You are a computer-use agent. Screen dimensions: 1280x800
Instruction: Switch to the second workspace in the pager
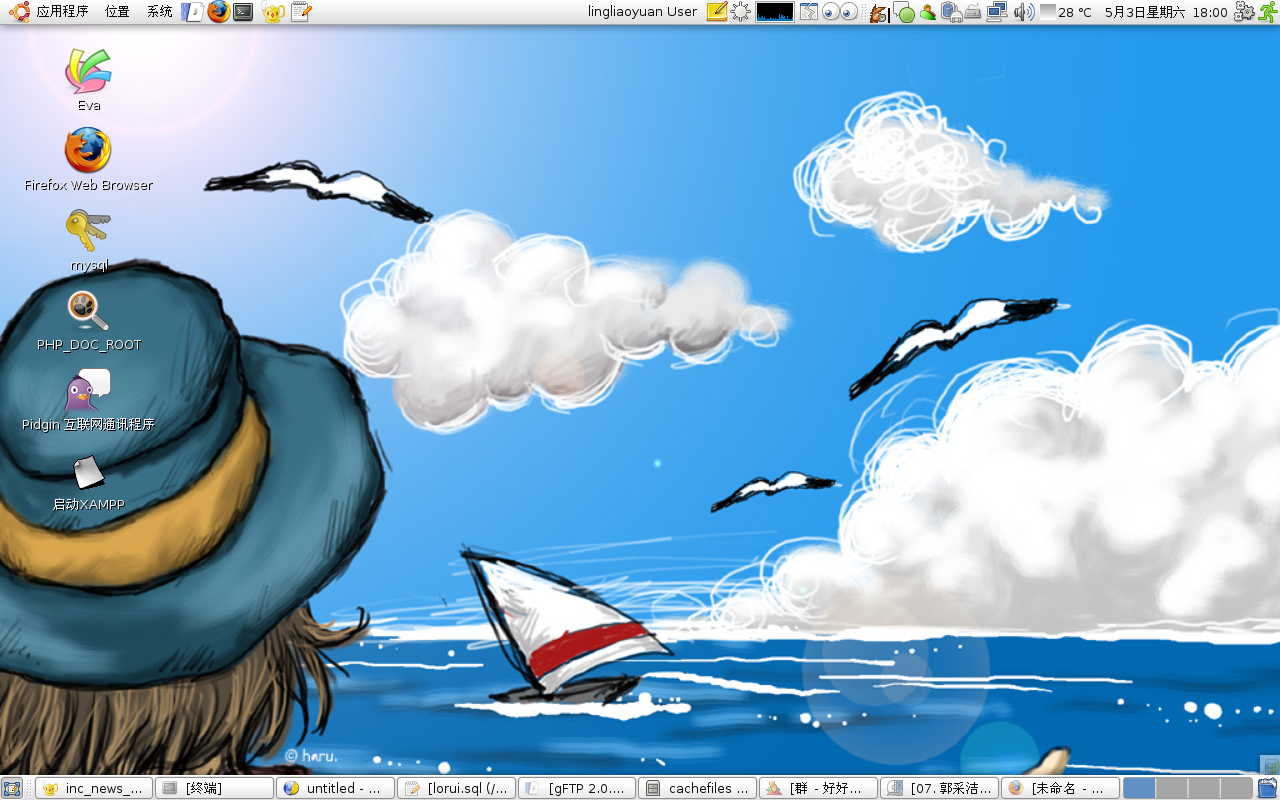tap(1172, 788)
